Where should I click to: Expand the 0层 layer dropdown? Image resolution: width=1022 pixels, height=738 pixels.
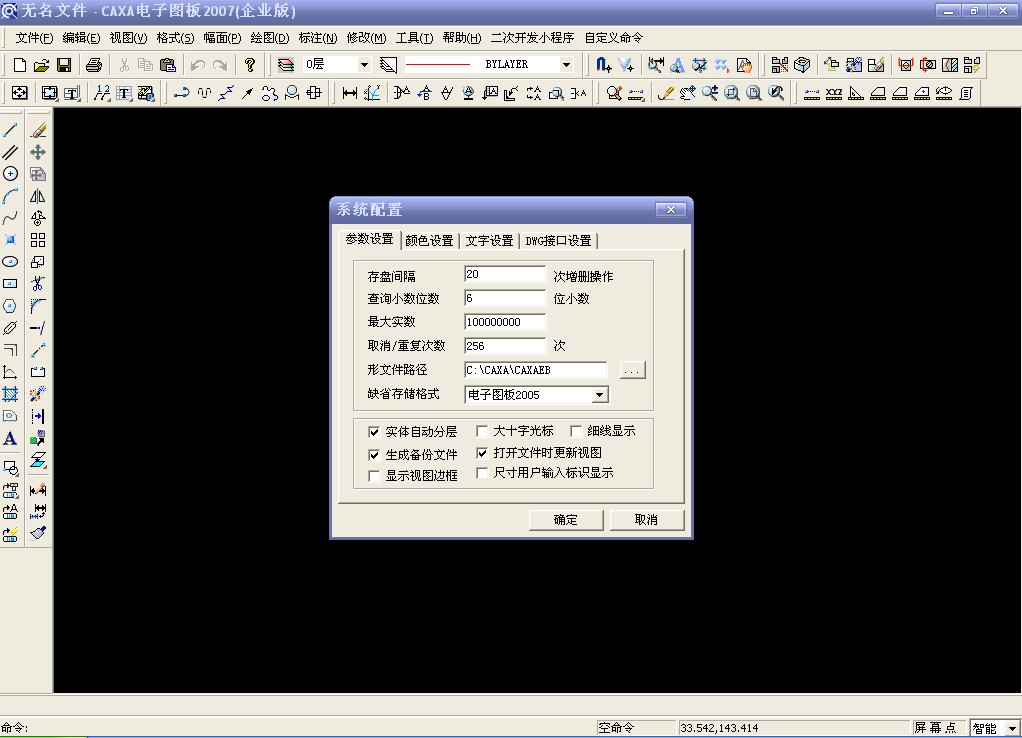[364, 65]
